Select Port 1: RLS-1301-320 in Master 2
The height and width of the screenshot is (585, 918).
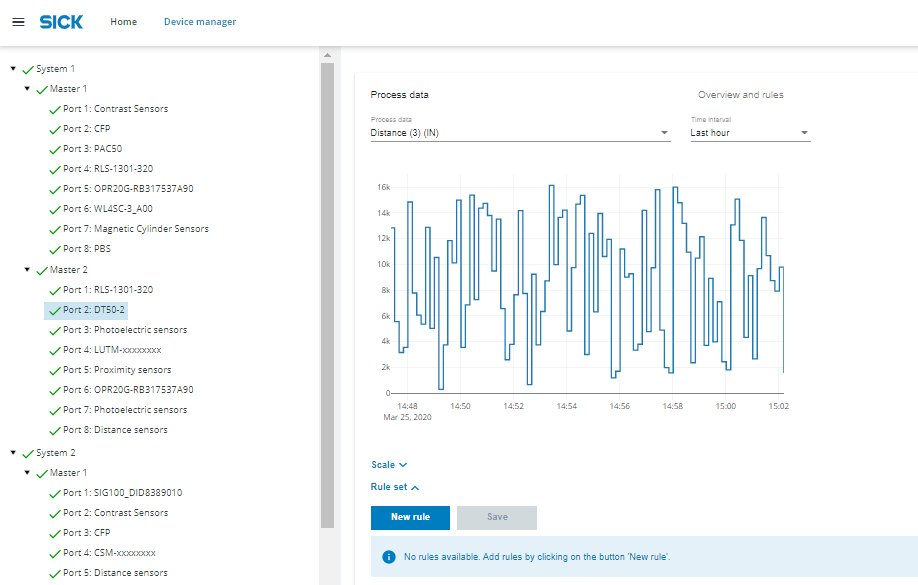[108, 290]
